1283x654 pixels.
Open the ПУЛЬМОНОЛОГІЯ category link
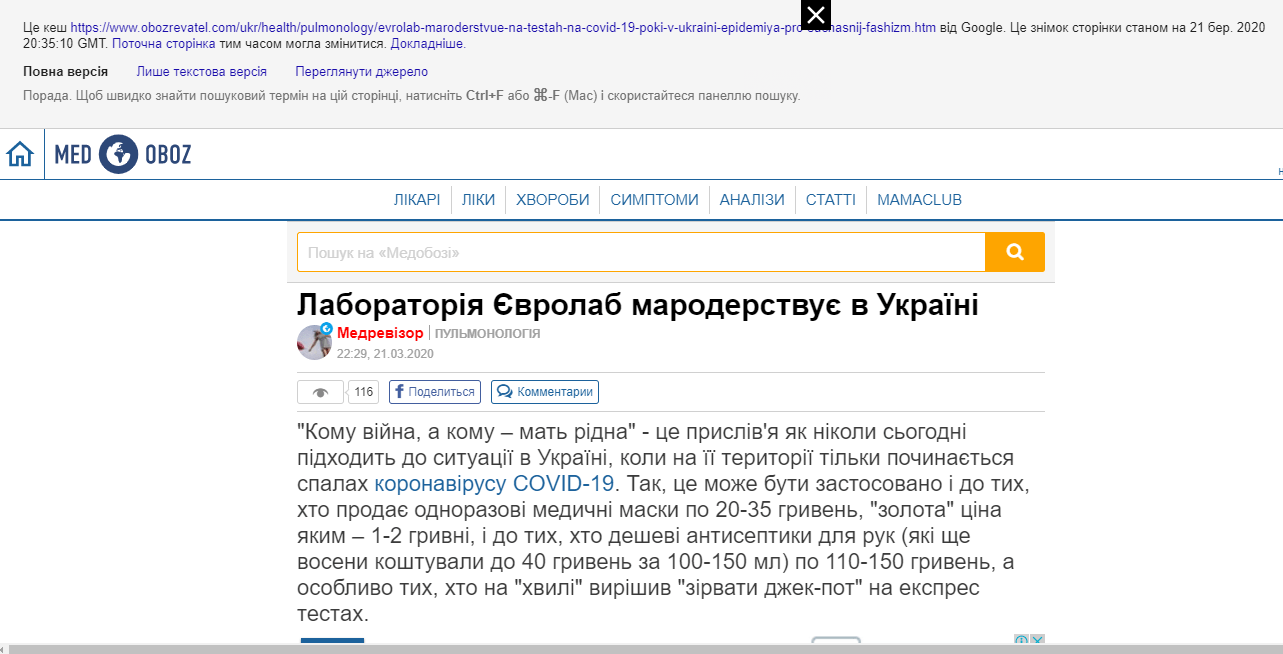pos(488,334)
